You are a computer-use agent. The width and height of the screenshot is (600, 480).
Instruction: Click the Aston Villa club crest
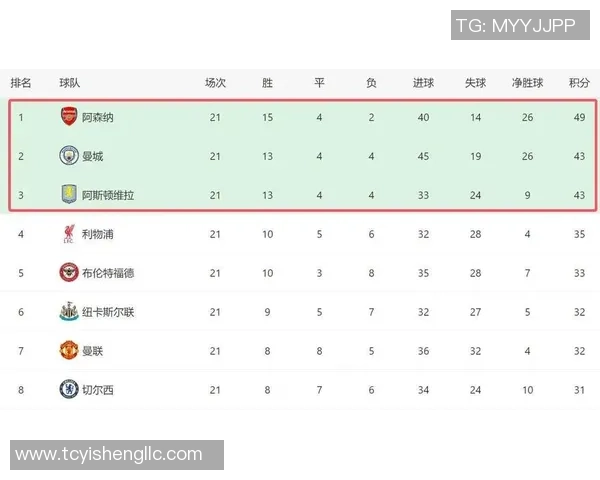click(x=68, y=195)
